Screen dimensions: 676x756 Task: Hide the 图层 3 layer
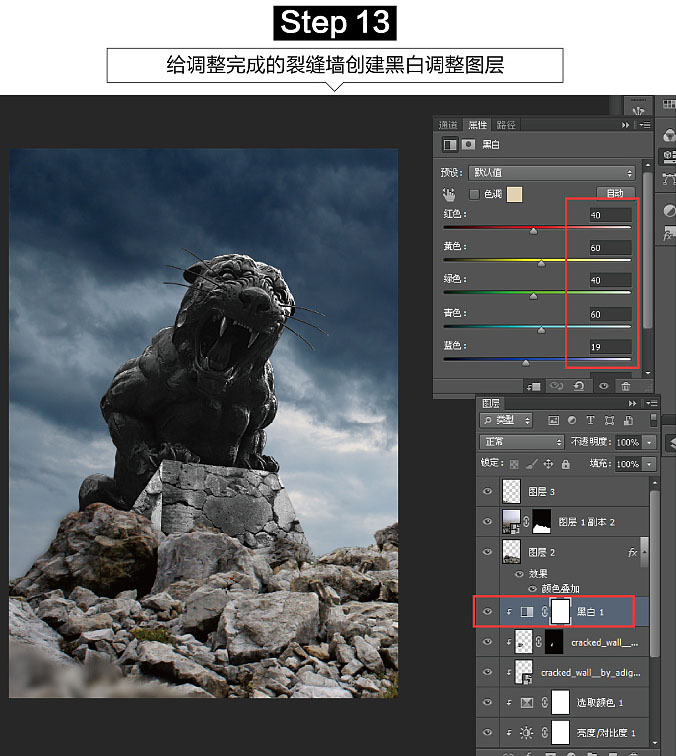click(487, 491)
